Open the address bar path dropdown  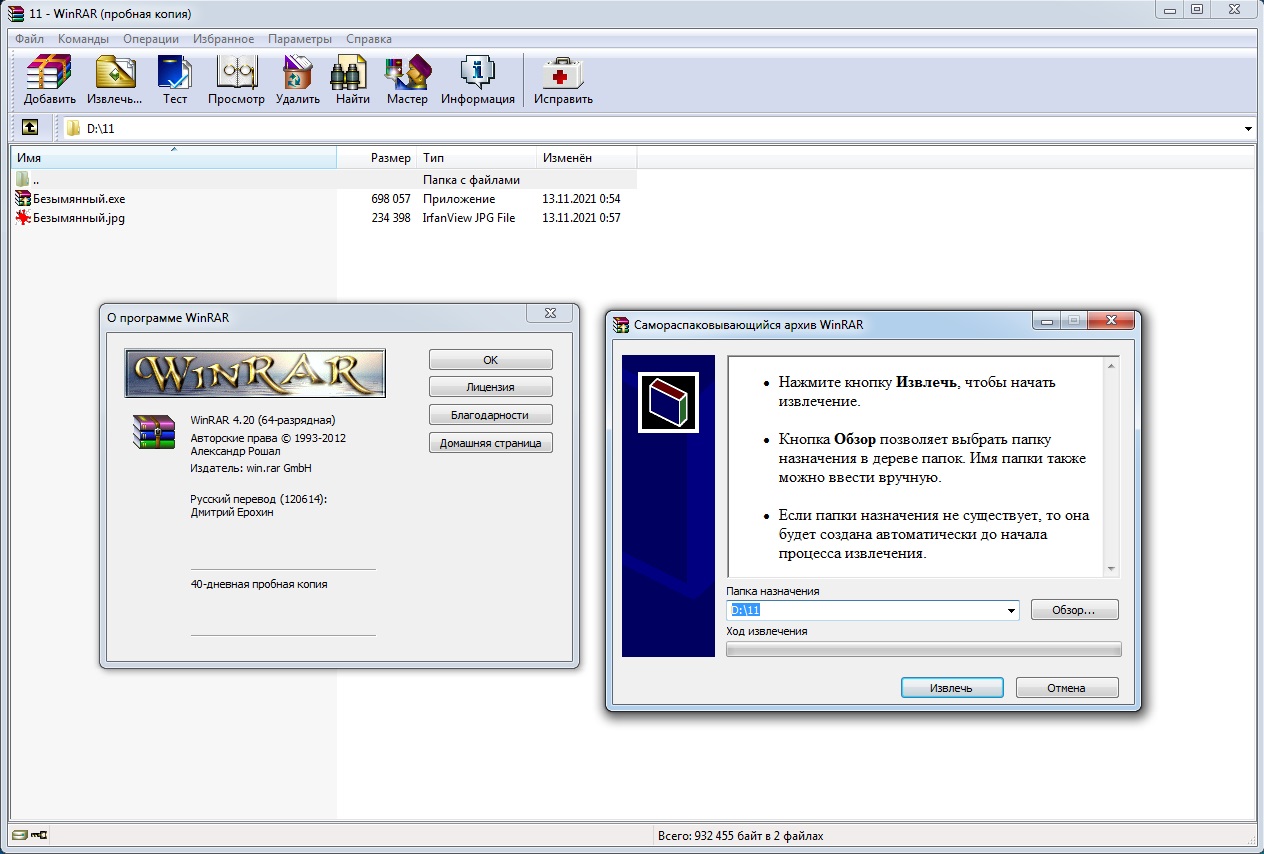(x=1248, y=128)
